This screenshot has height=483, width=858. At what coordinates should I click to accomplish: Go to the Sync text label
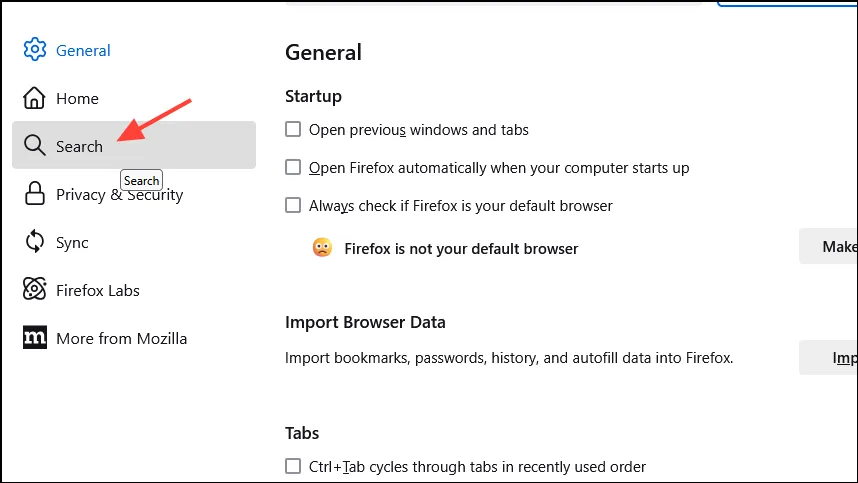(x=72, y=242)
